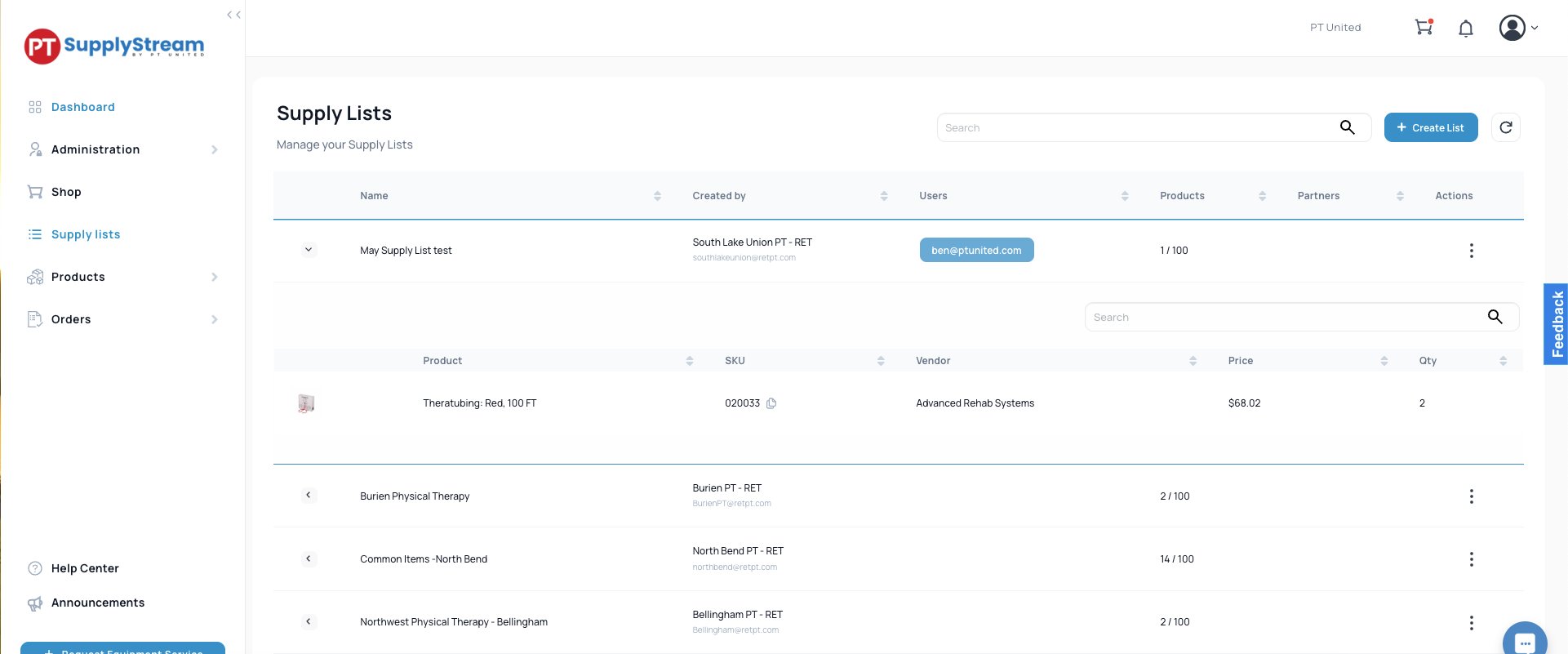Open the shopping cart icon
The height and width of the screenshot is (654, 1568).
click(x=1424, y=27)
